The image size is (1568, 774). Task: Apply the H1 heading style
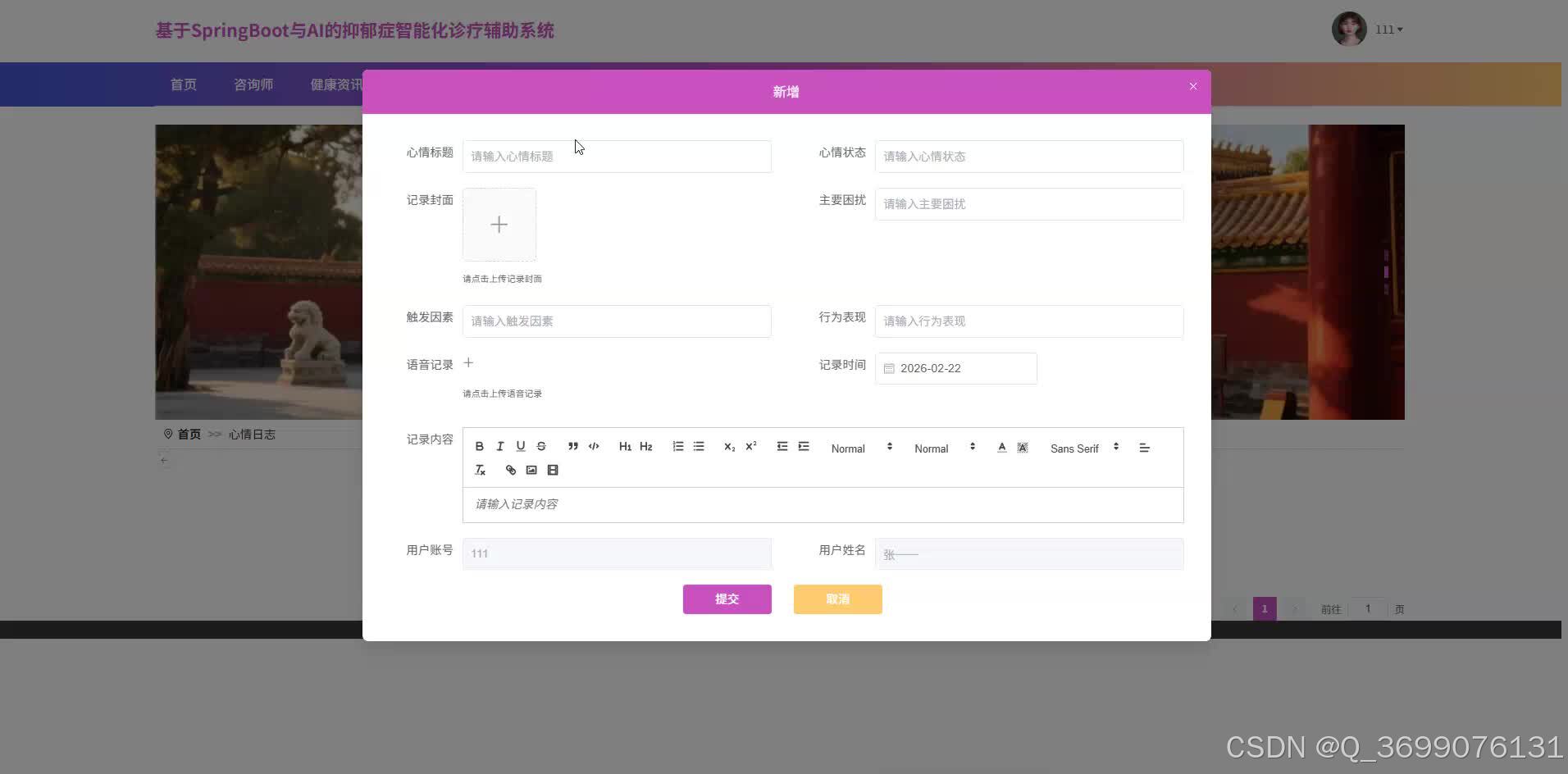coord(625,447)
